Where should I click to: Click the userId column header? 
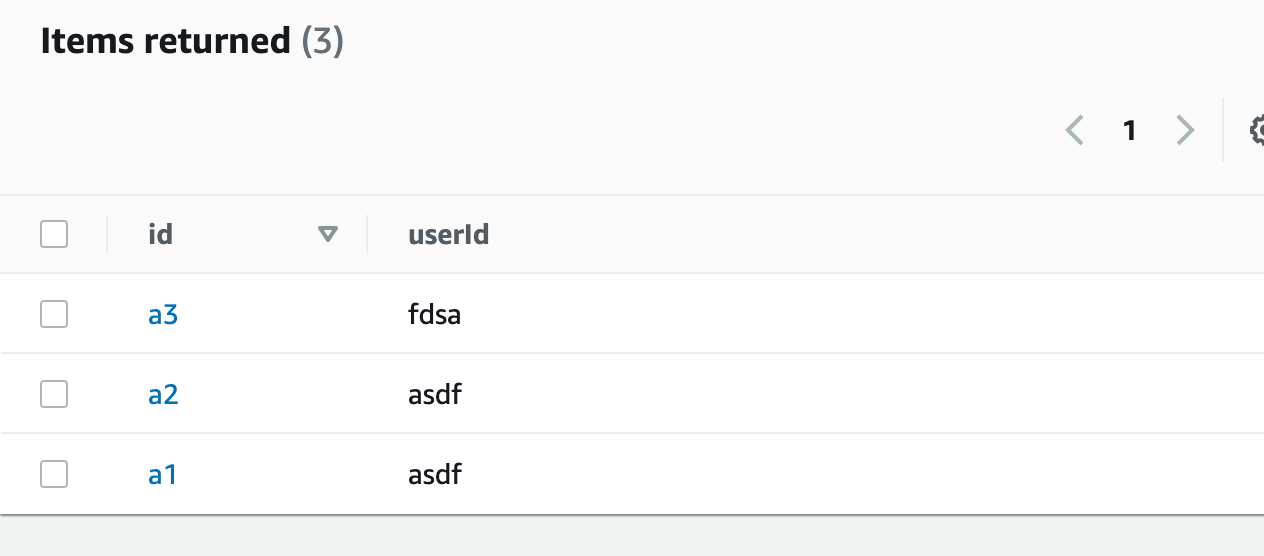click(448, 235)
